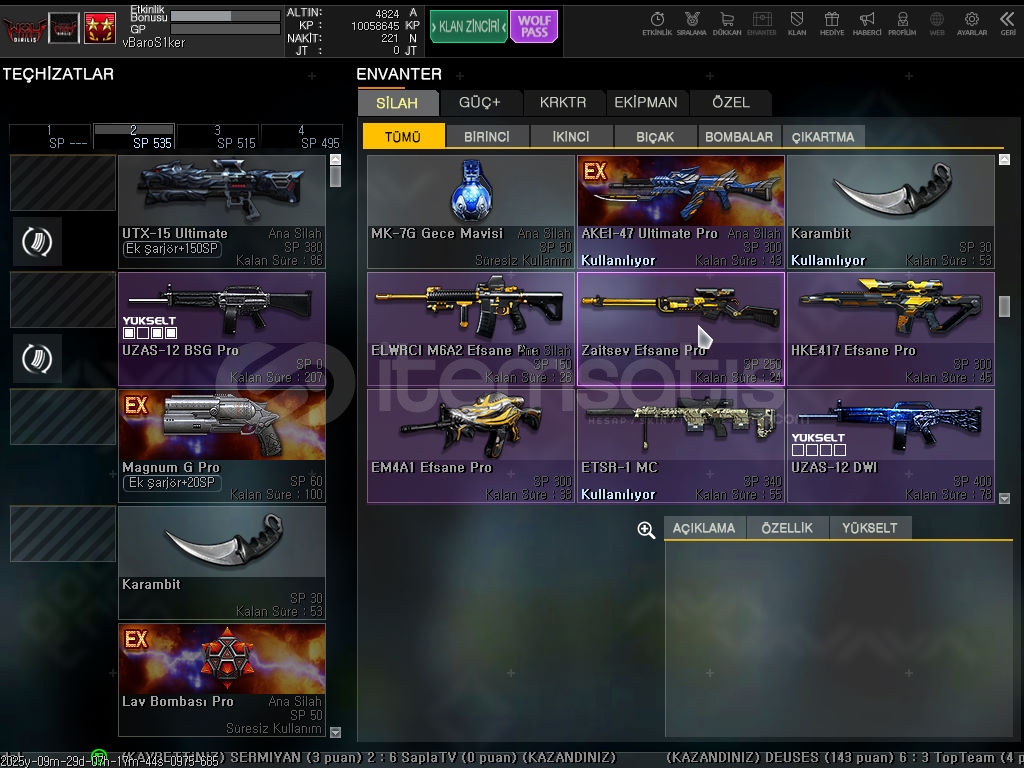Select the BİRİNCİ filter tab
This screenshot has height=768, width=1024.
(487, 136)
